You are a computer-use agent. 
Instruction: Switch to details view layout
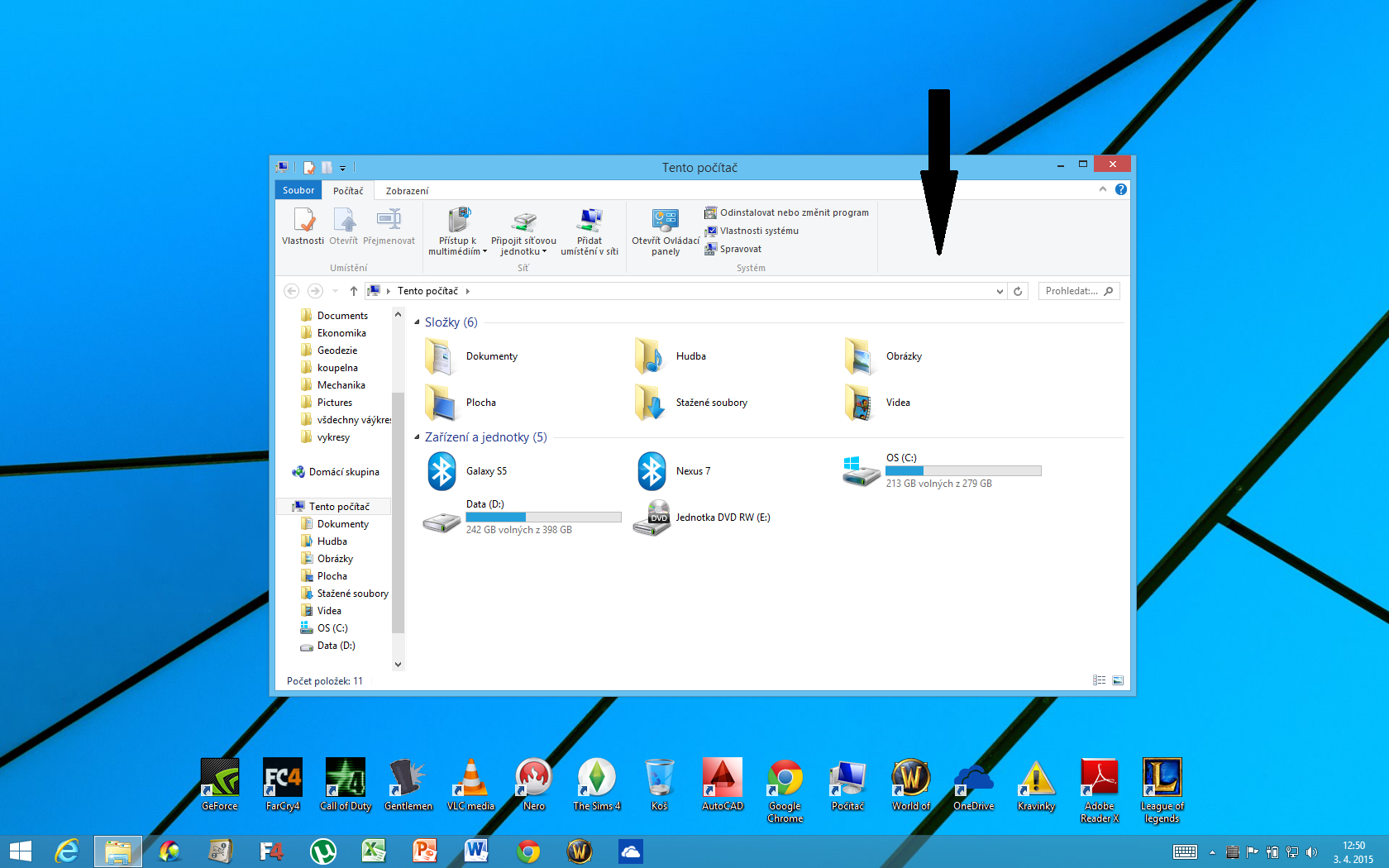coord(1099,680)
